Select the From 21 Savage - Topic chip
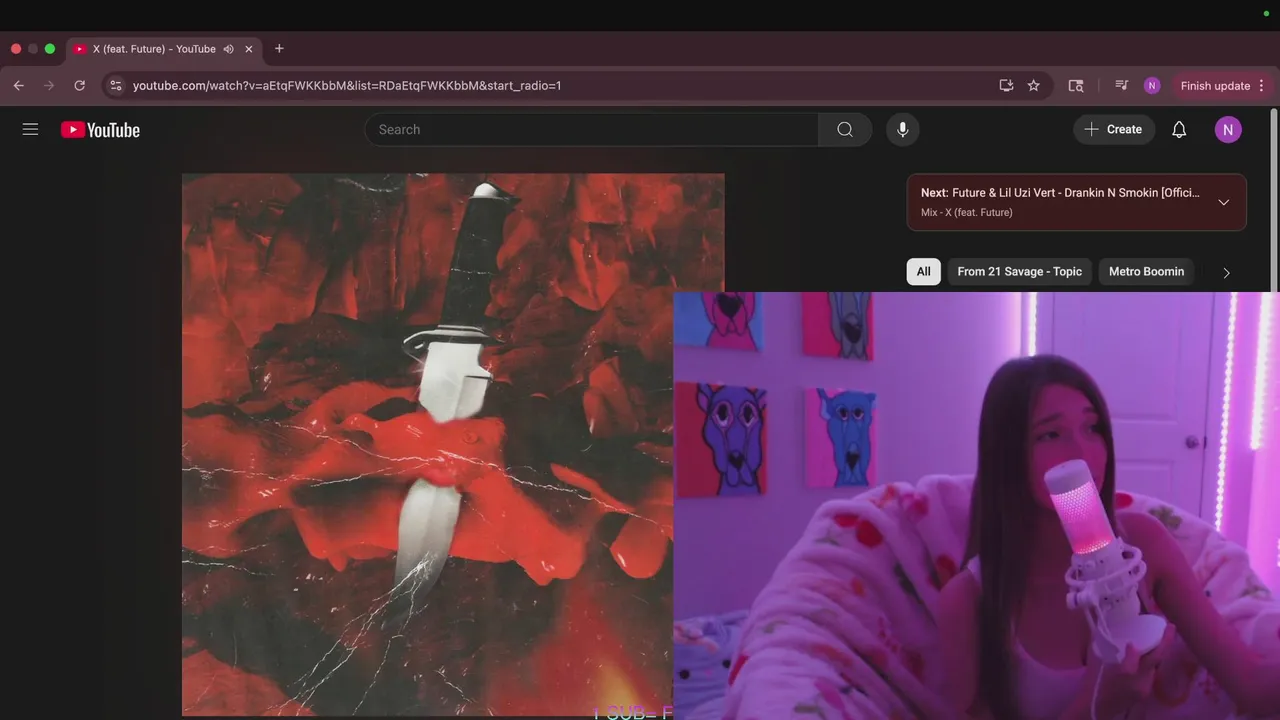The width and height of the screenshot is (1280, 720). click(x=1019, y=272)
